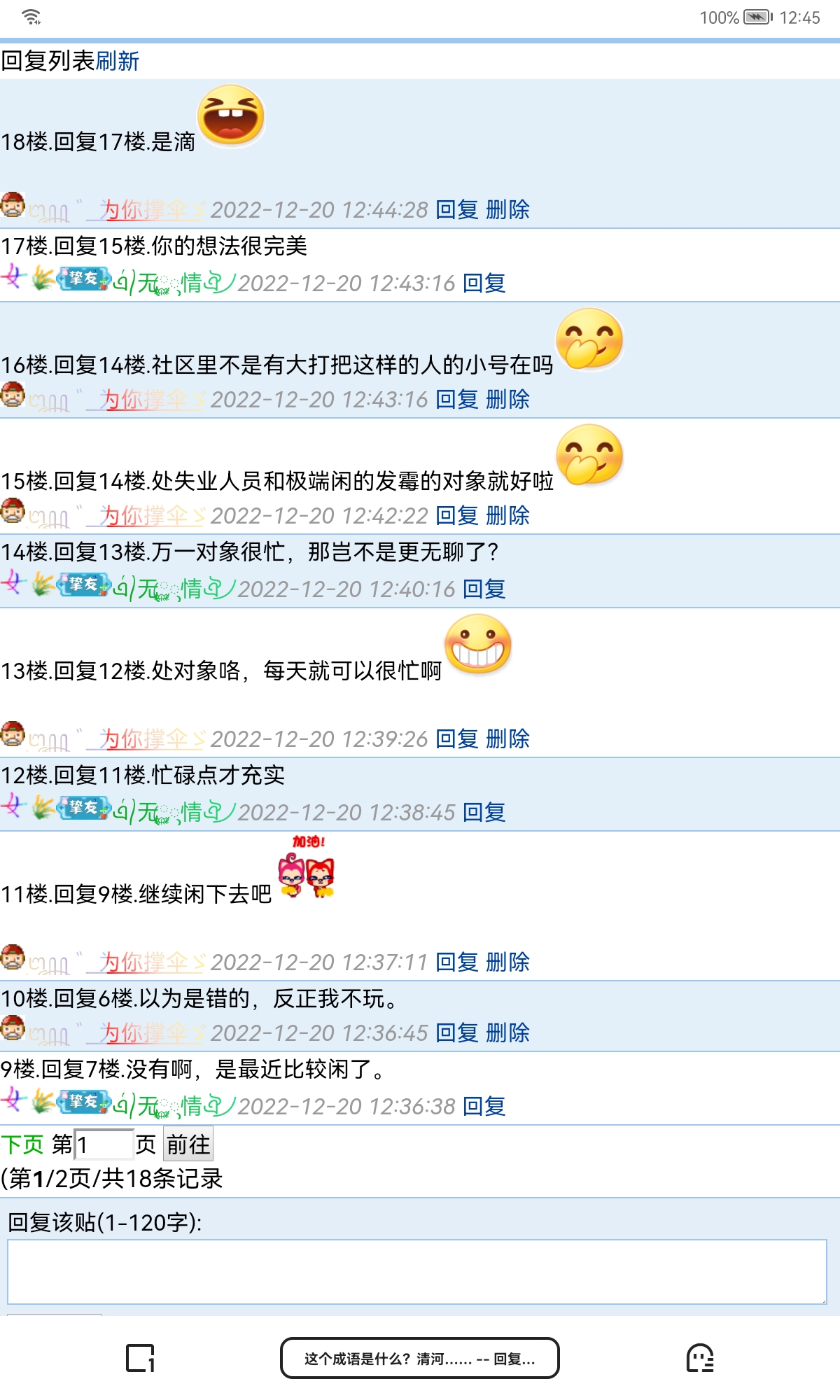Open the user avatar on floor 18 reply
The height and width of the screenshot is (1400, 840).
[13, 205]
